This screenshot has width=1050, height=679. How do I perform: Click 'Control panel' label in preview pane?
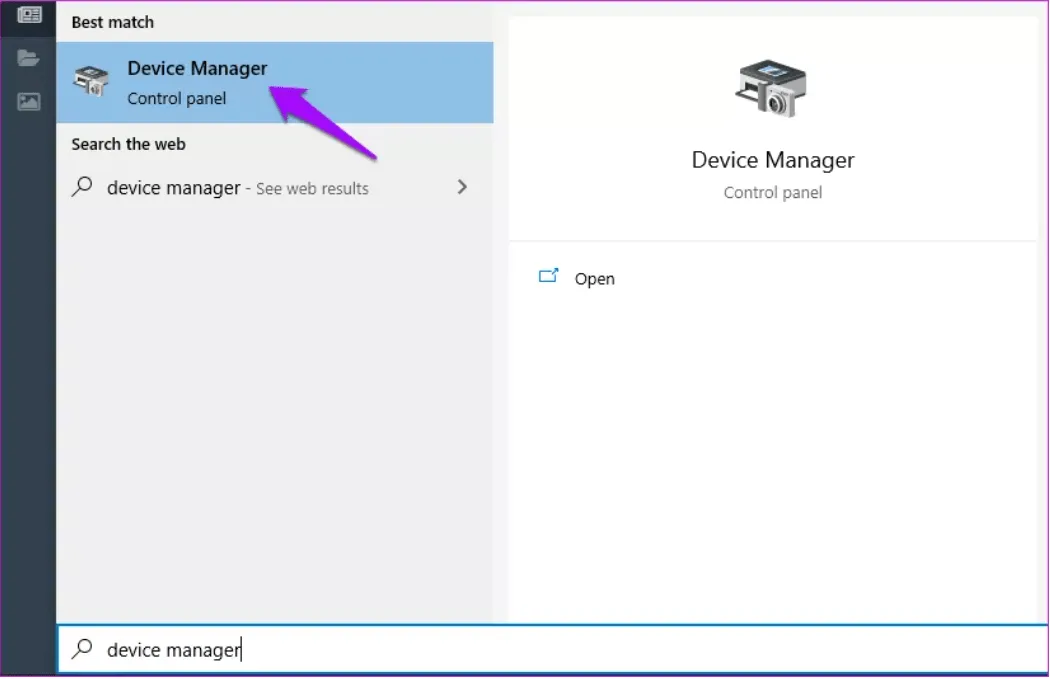[772, 192]
